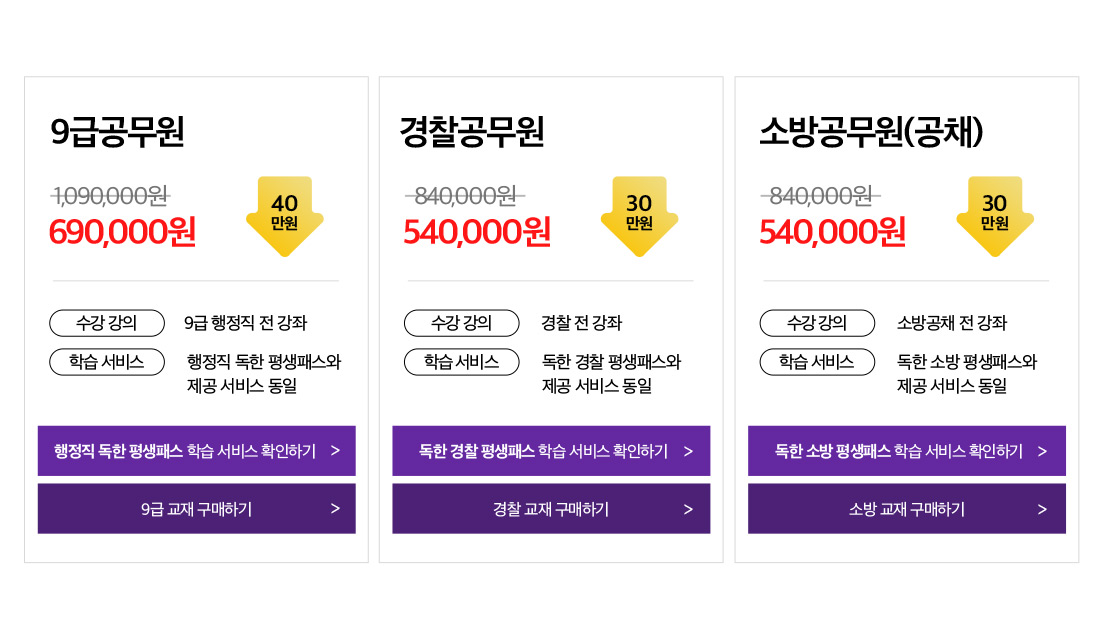
Task: Select the 학습 서비스 tag in 경찰공무원 card
Action: 462,362
